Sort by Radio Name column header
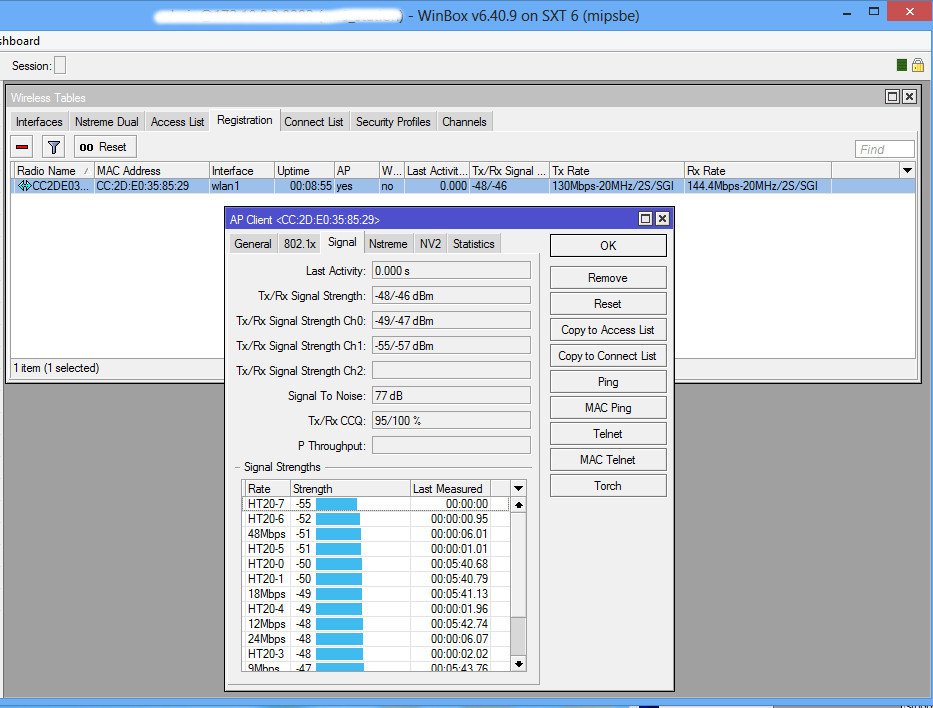933x708 pixels. tap(52, 171)
